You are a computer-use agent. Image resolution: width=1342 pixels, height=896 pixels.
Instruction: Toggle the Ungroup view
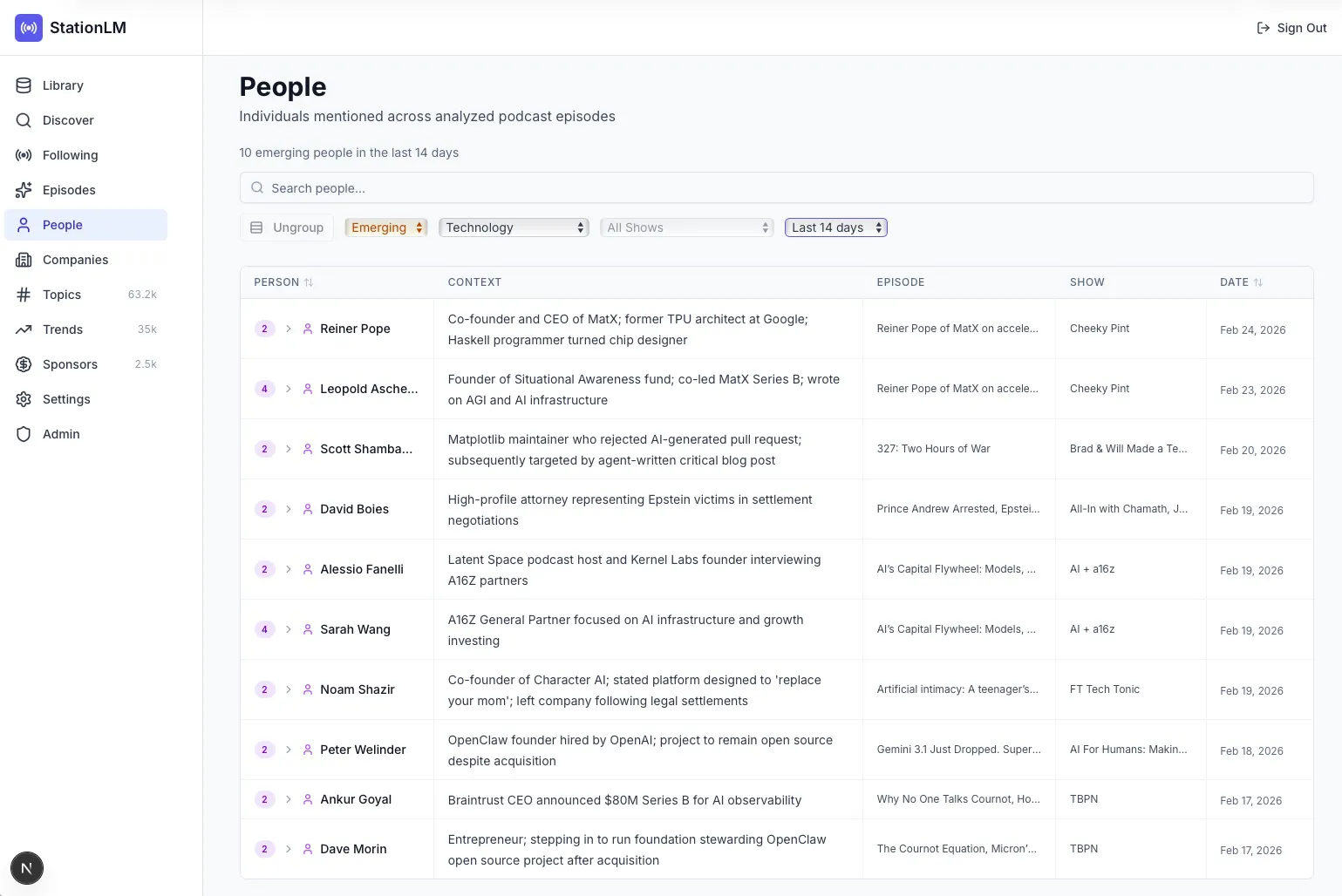tap(287, 227)
